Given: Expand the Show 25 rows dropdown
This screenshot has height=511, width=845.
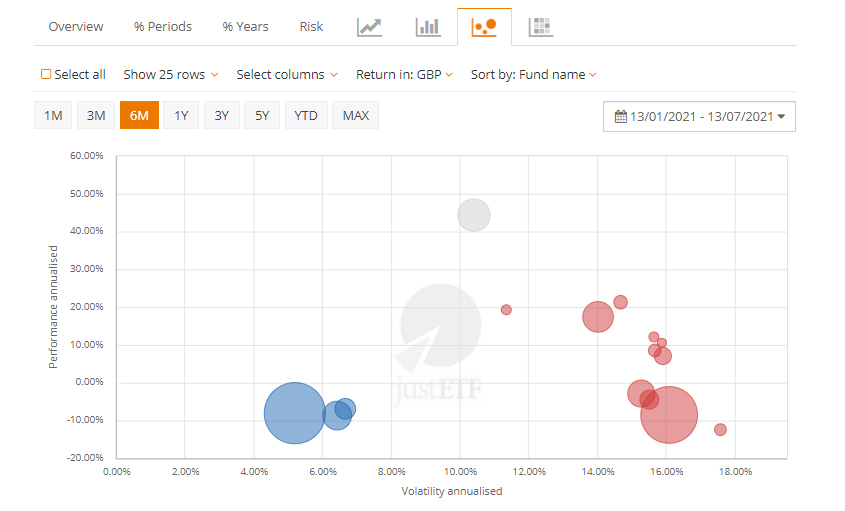Looking at the screenshot, I should point(170,74).
